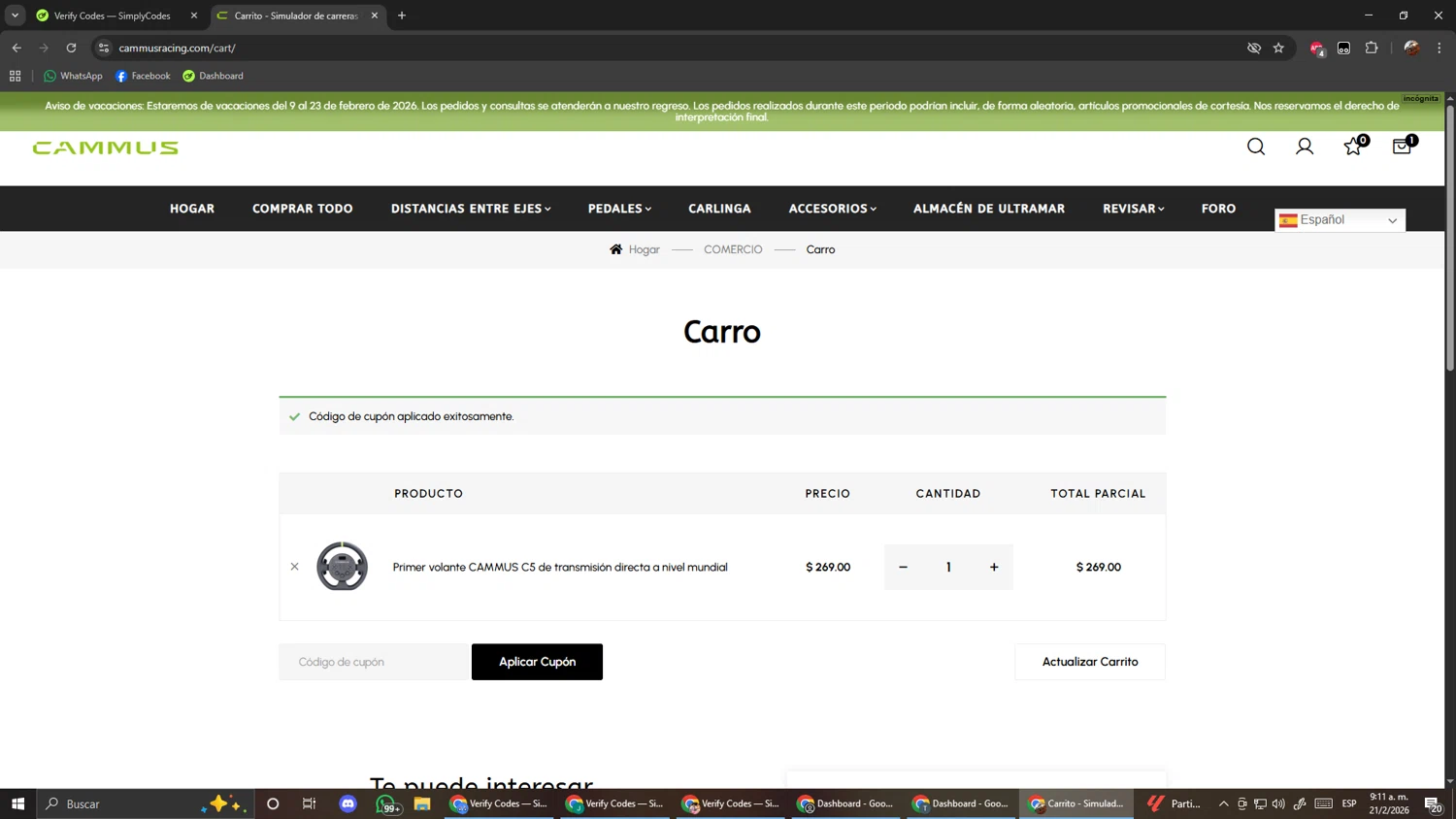Expand DISTANCIAS ENTRE EJES dropdown

pyautogui.click(x=471, y=209)
